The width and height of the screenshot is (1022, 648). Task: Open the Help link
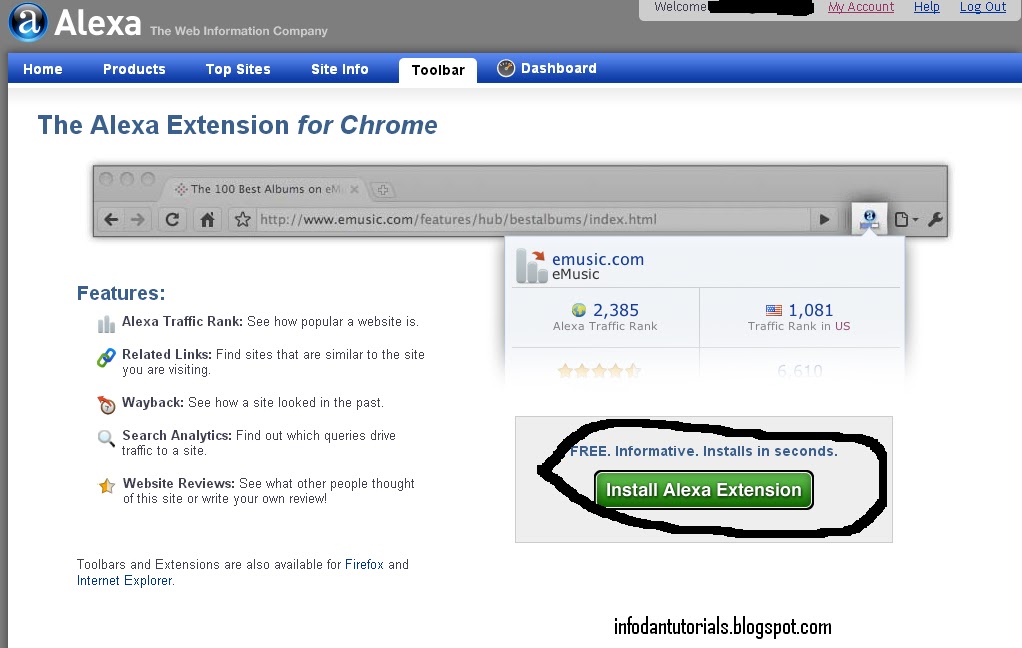coord(927,7)
